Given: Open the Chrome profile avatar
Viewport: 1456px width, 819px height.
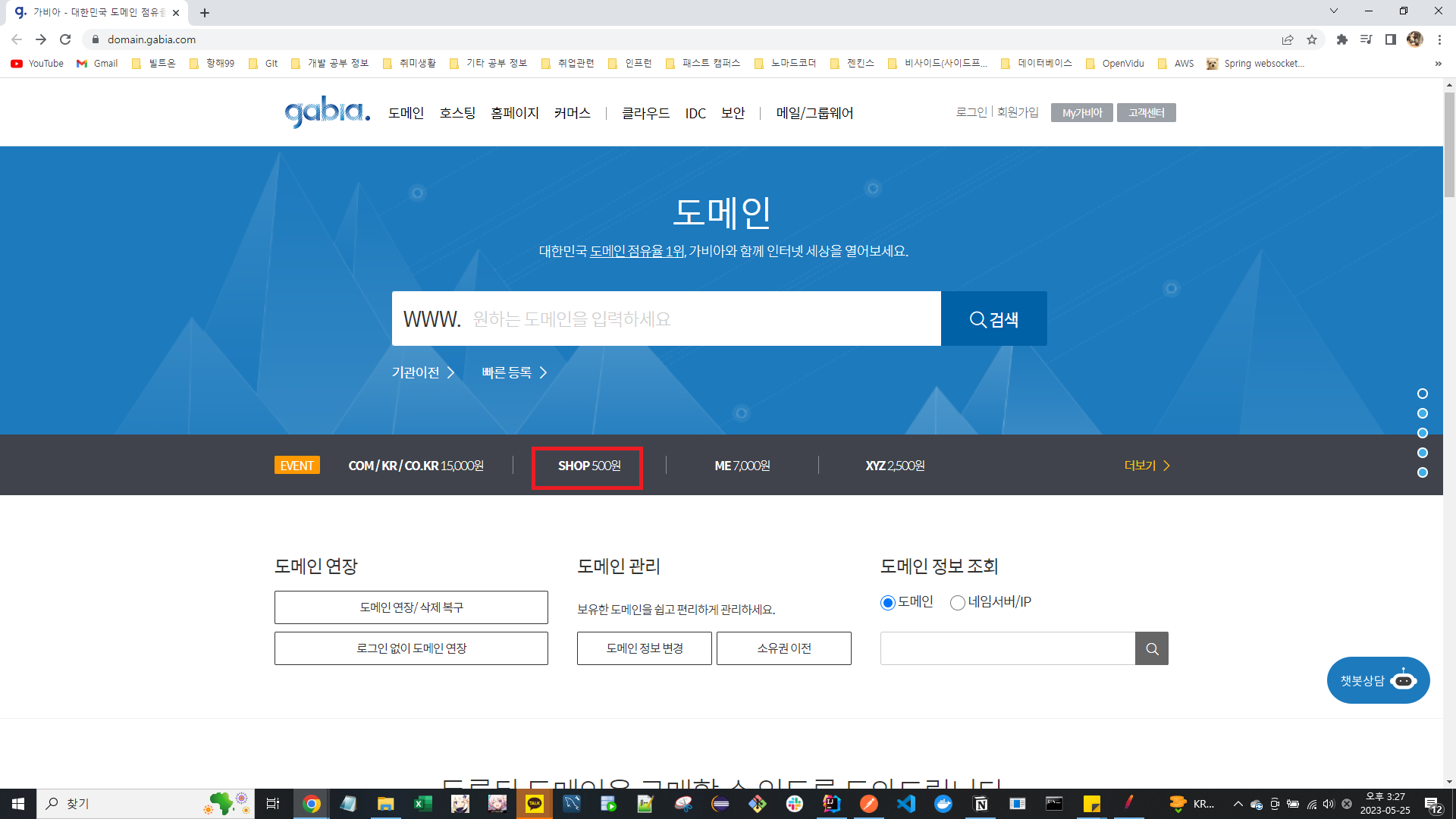Looking at the screenshot, I should (x=1414, y=39).
